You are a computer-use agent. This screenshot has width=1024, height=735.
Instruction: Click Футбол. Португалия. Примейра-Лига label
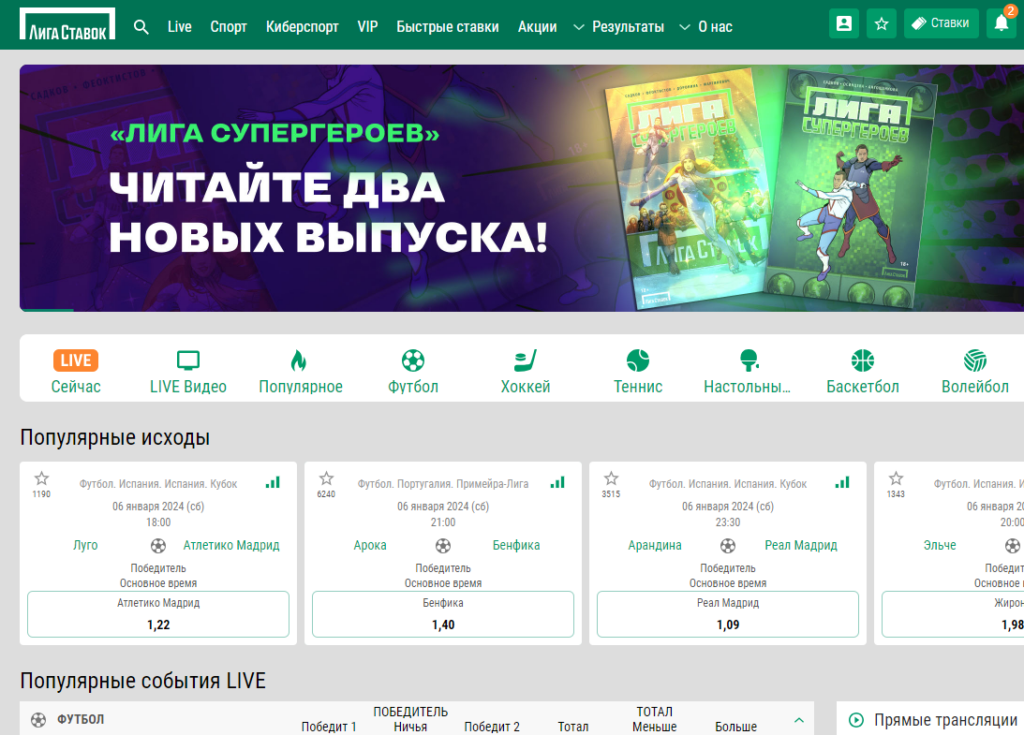443,484
